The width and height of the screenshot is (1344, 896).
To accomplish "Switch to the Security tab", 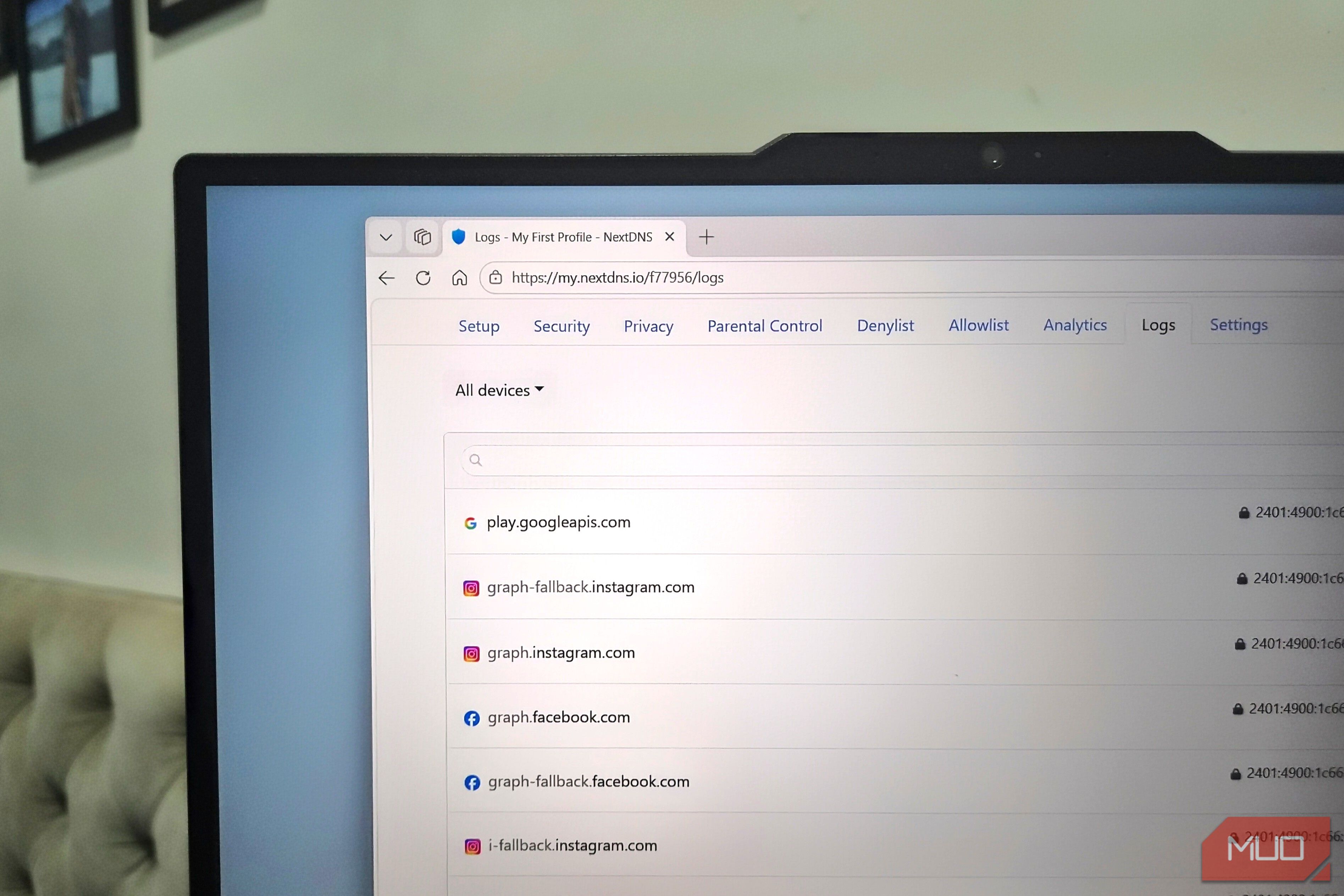I will point(561,326).
